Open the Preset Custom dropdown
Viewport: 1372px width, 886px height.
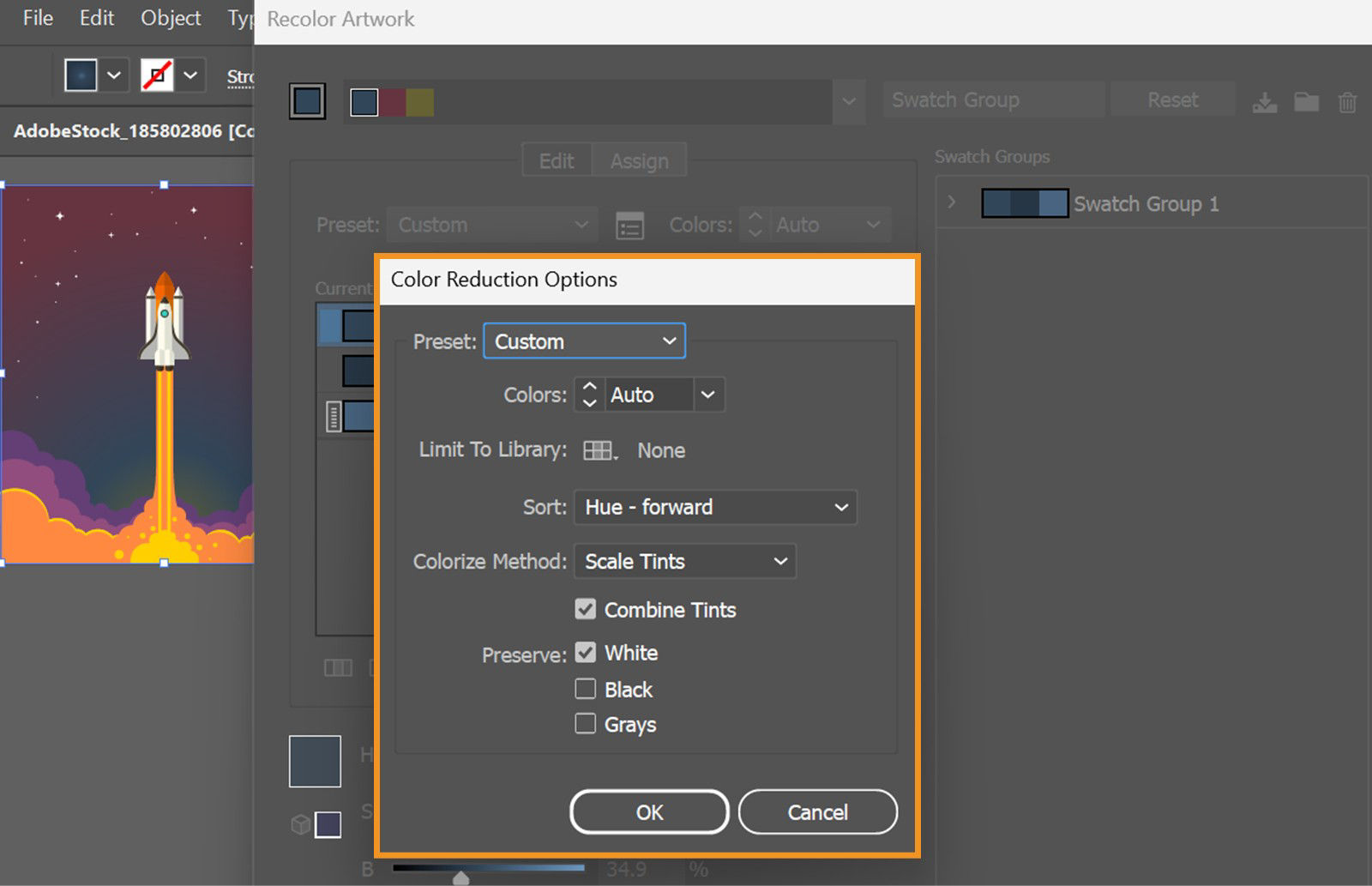click(x=584, y=341)
